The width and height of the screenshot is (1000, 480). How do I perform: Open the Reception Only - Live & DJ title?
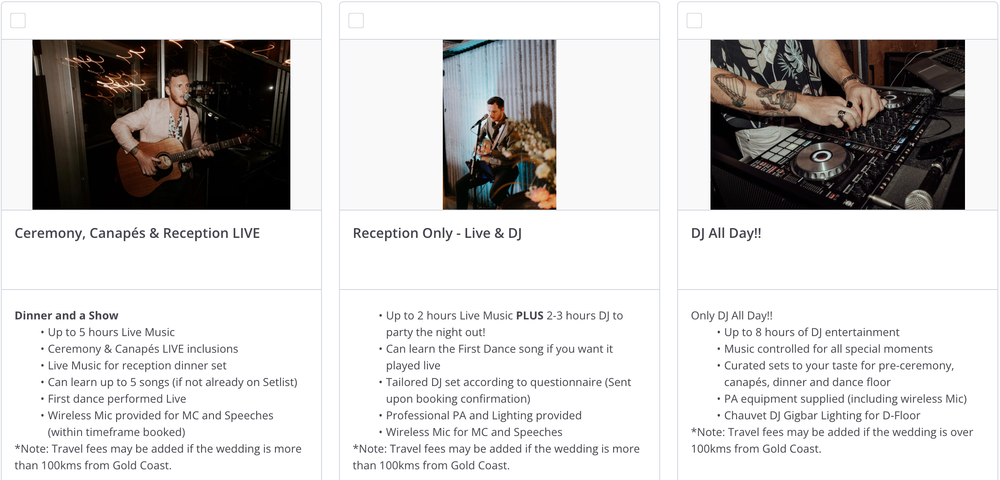[437, 233]
